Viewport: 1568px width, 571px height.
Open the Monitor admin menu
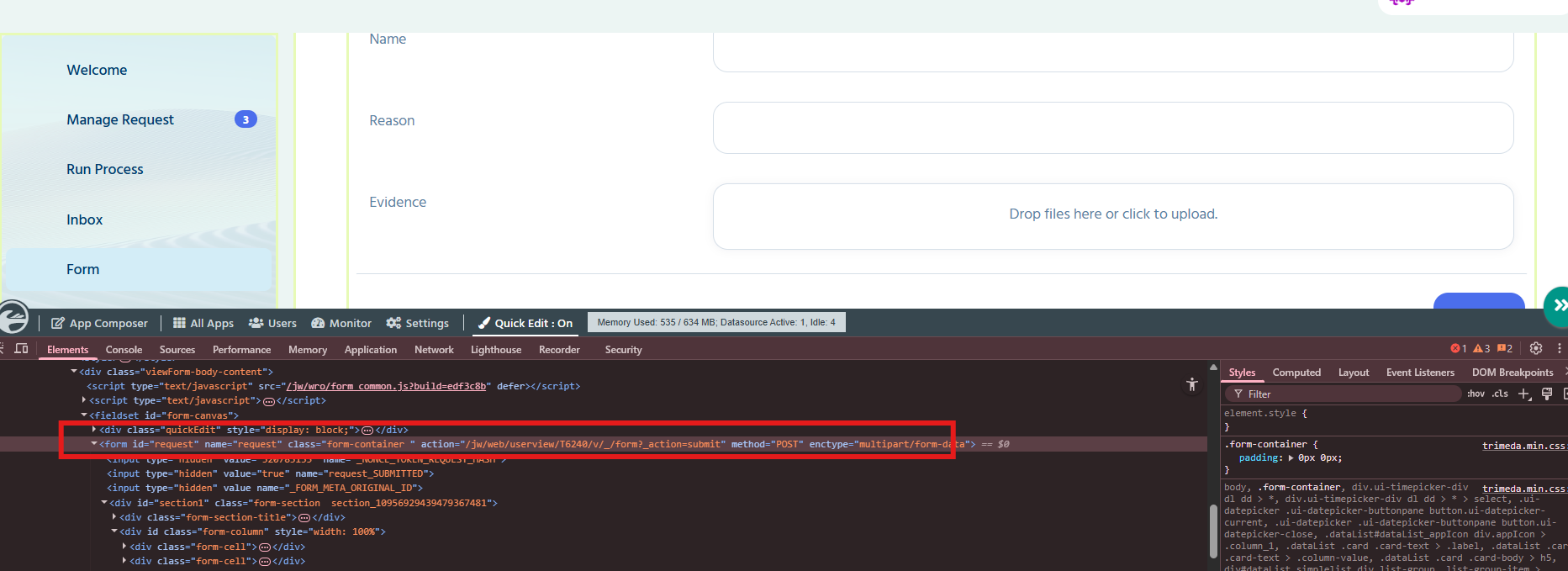[341, 323]
